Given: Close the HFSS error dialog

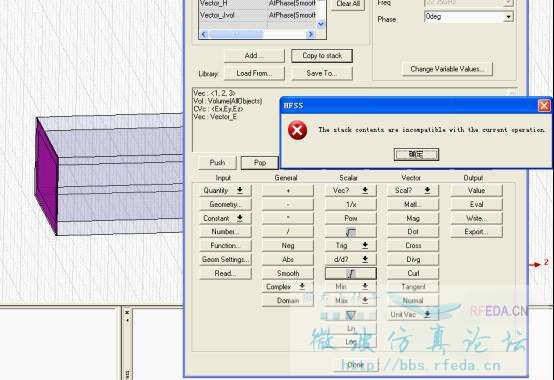Looking at the screenshot, I should (544, 105).
